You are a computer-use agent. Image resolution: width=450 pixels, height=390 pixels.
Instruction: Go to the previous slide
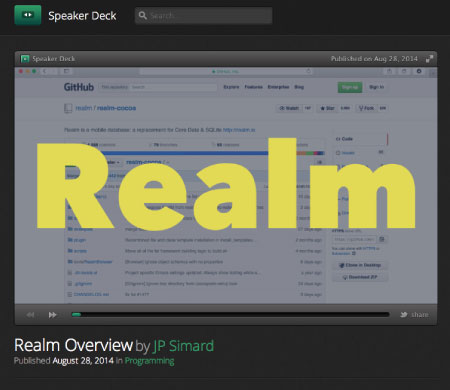(x=30, y=315)
